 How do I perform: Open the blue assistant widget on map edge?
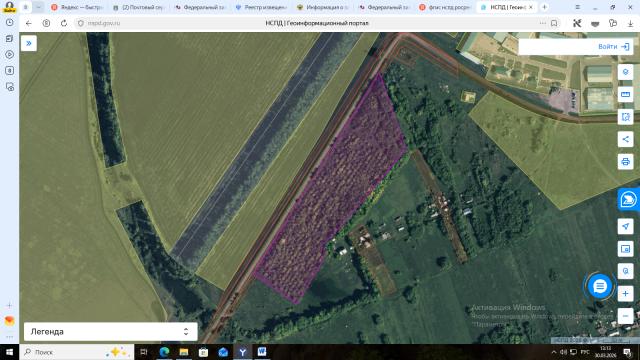(629, 200)
